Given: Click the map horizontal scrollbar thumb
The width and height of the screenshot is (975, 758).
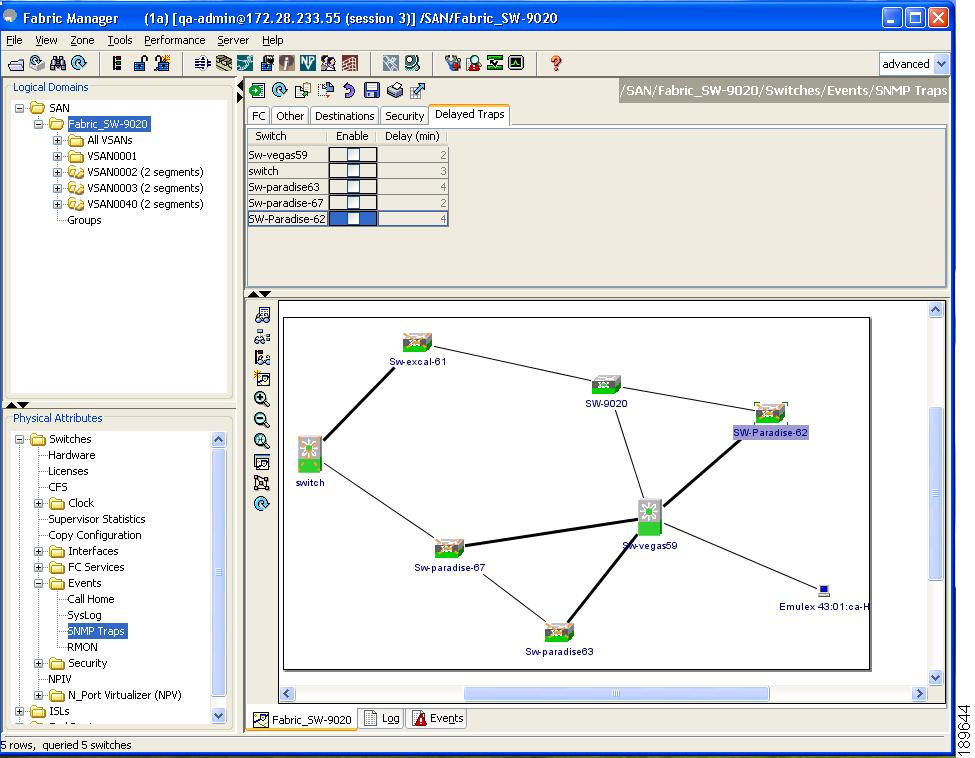Looking at the screenshot, I should pyautogui.click(x=616, y=693).
